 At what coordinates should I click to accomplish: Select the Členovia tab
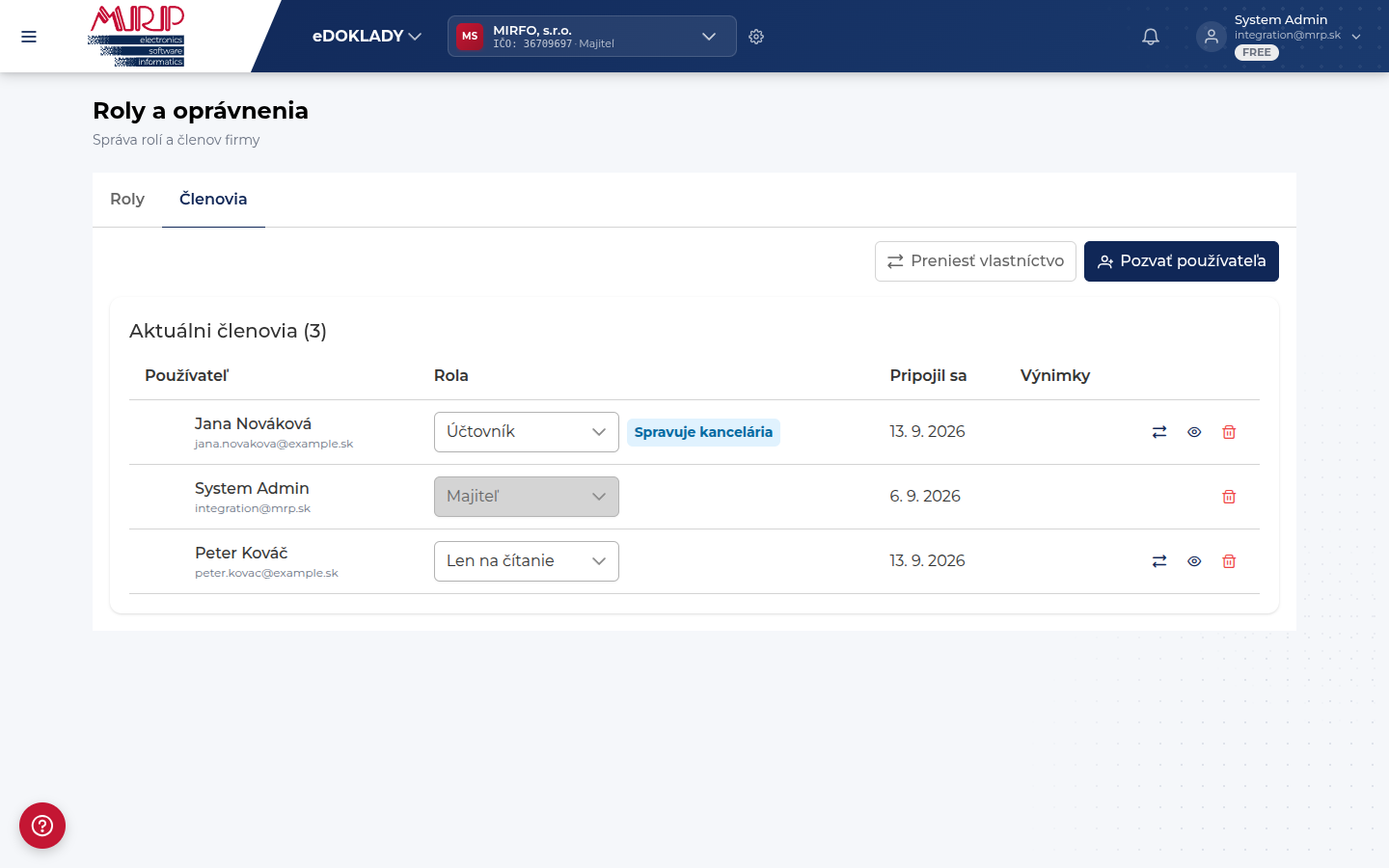213,200
